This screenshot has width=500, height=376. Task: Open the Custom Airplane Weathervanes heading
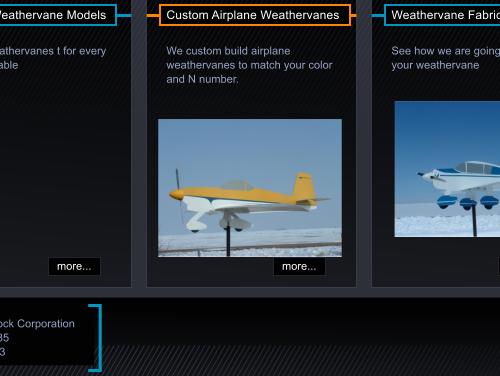[x=255, y=15]
